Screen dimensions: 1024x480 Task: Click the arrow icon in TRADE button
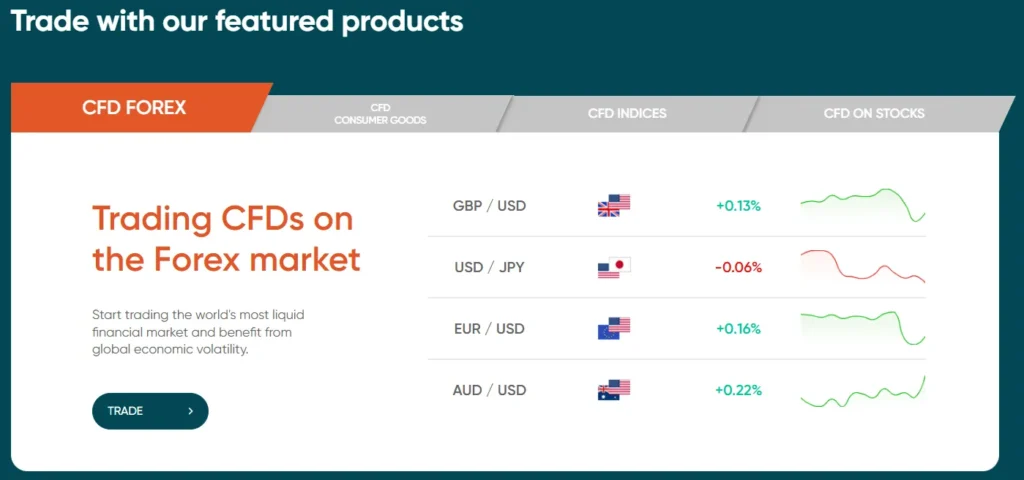coord(190,411)
